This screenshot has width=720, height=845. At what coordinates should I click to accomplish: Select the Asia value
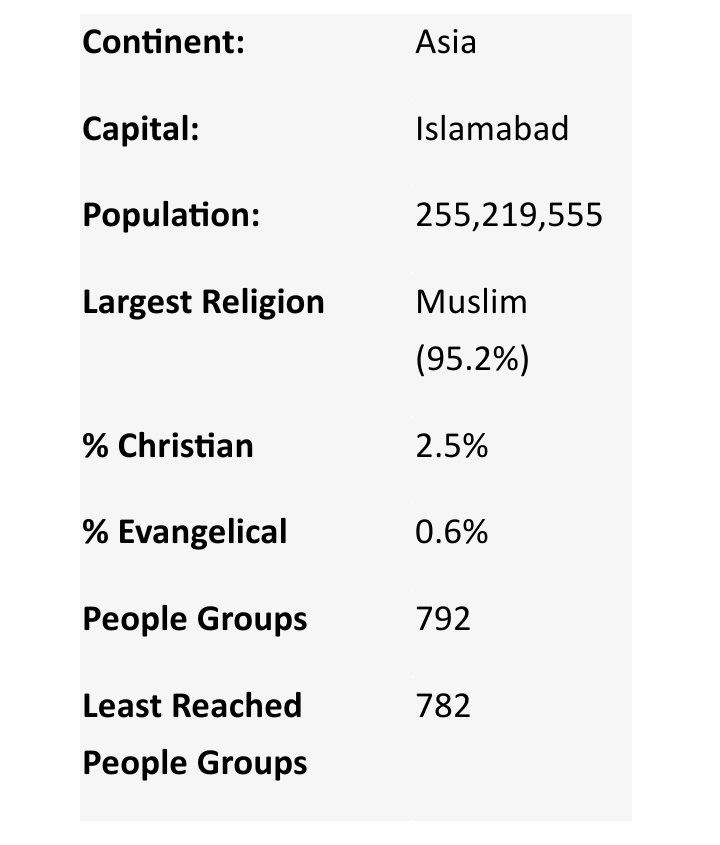446,43
